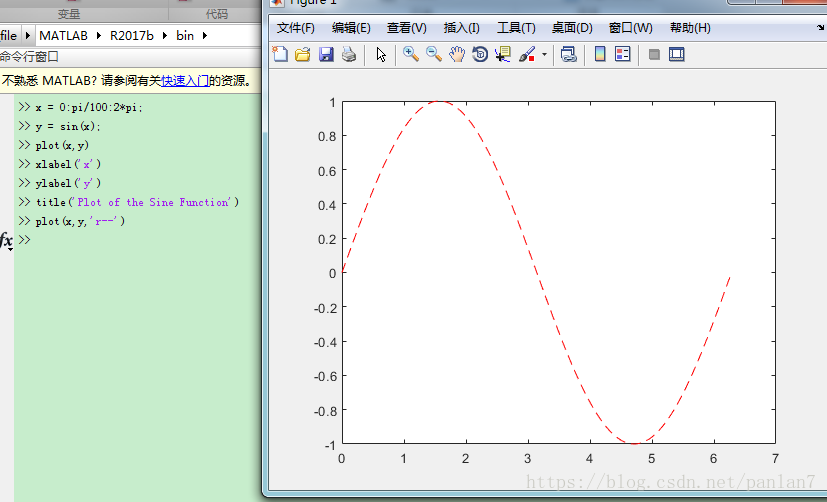Viewport: 827px width, 502px height.
Task: Follow the 快速入门 link
Action: coord(185,80)
